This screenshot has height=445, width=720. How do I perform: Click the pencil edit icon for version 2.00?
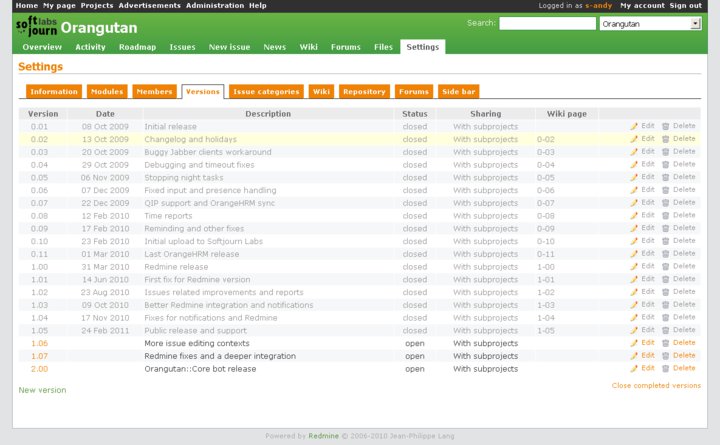(634, 368)
